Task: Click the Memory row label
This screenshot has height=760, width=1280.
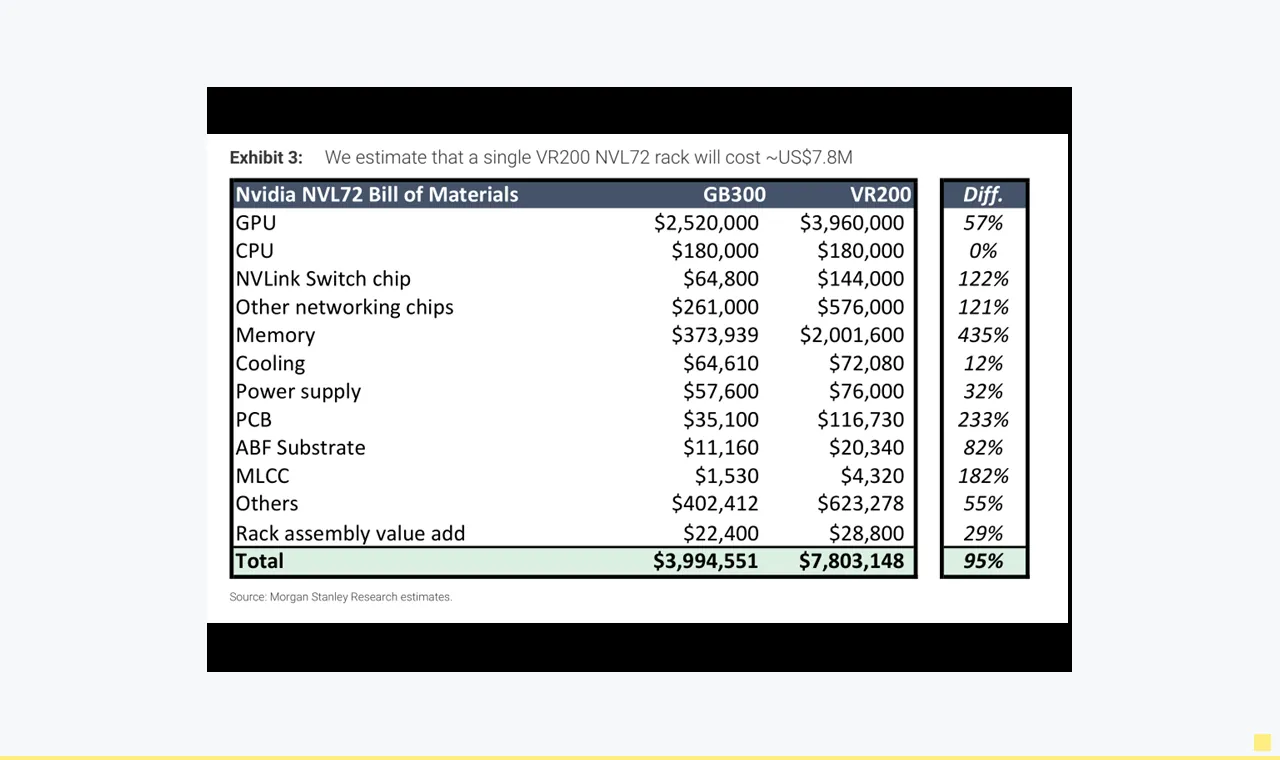Action: point(276,335)
